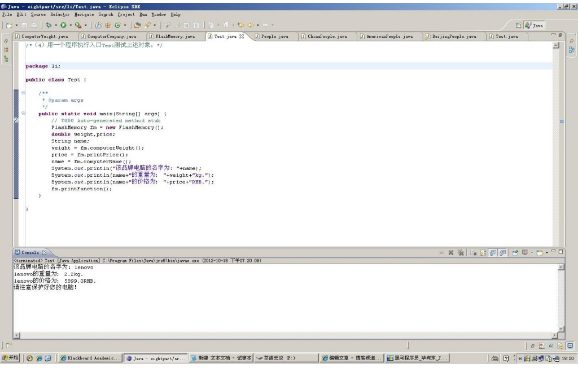Image resolution: width=579 pixels, height=369 pixels.
Task: Toggle show console on standard error
Action: point(503,253)
